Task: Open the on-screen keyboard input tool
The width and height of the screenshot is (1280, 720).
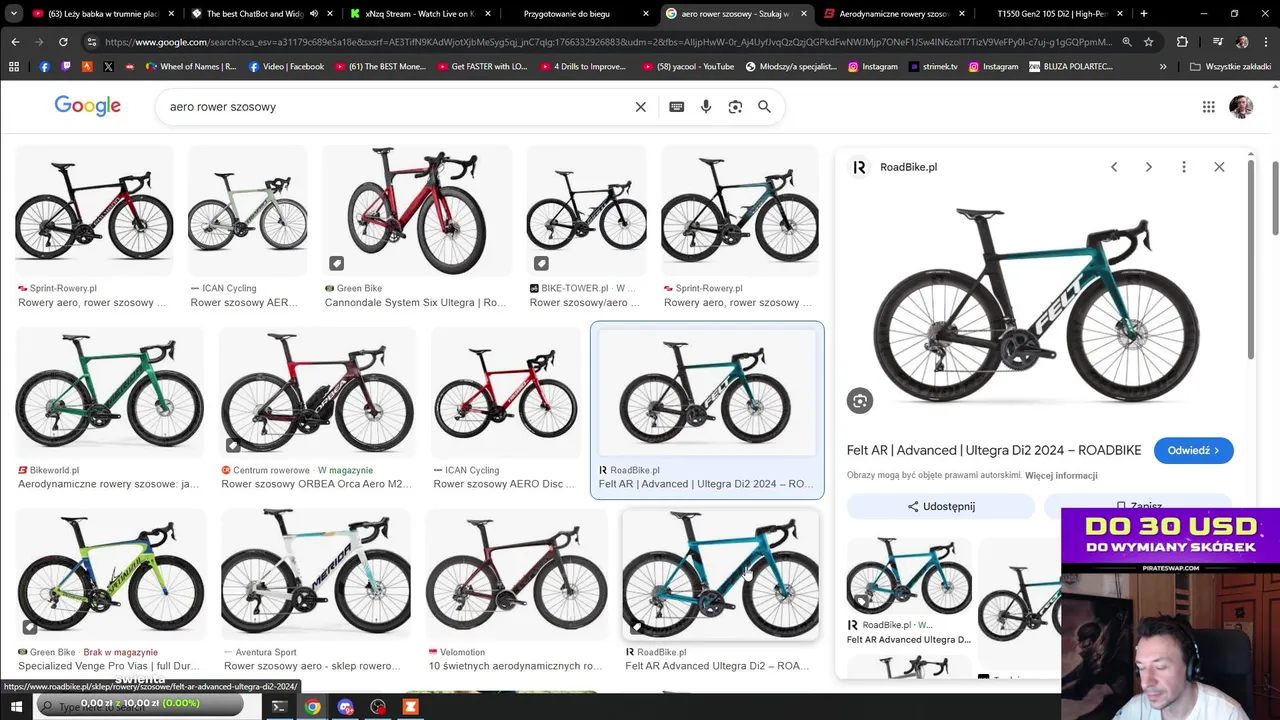Action: click(x=677, y=107)
